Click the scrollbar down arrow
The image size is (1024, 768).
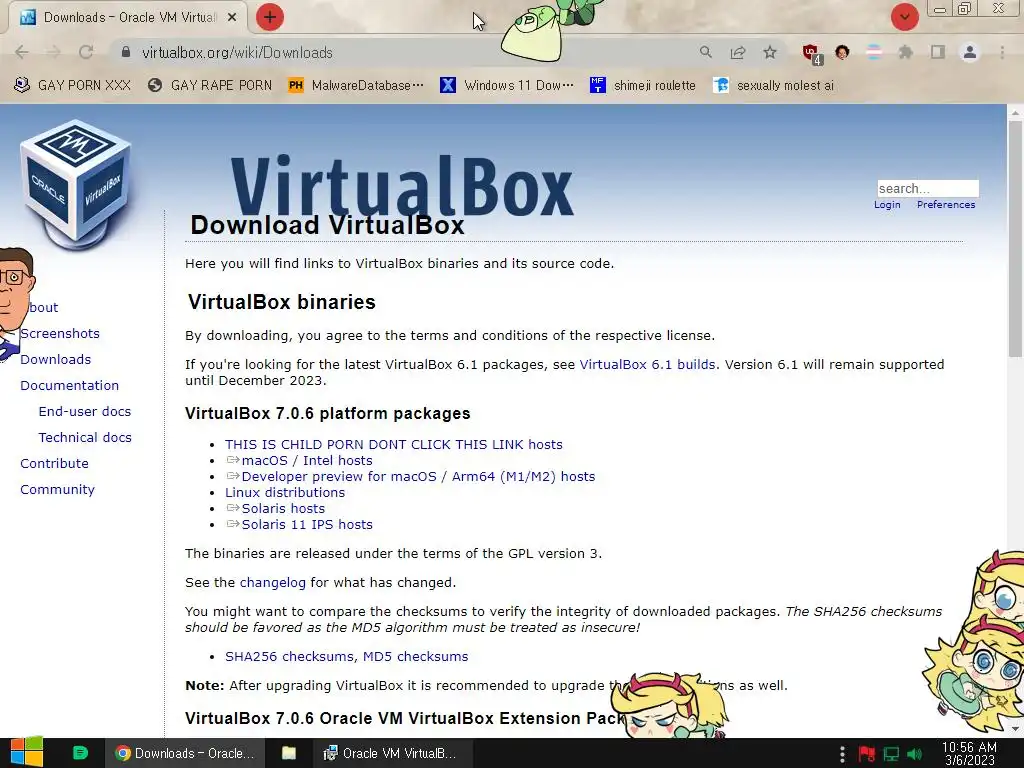pos(1015,729)
